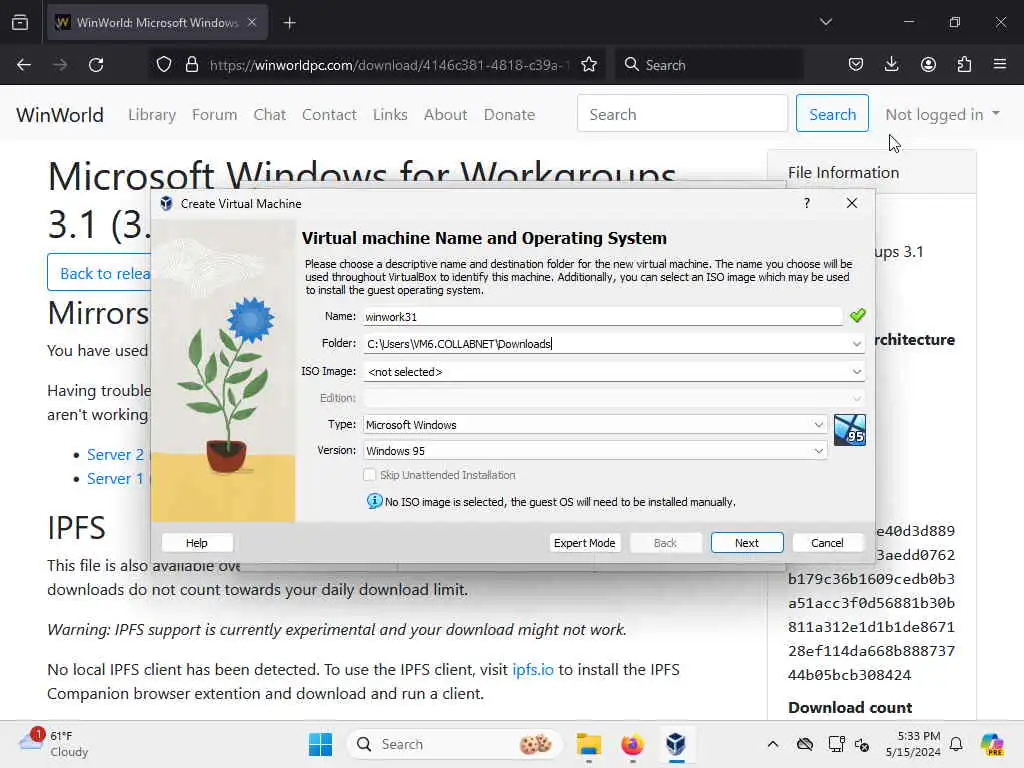Open Firefox View icon at top left
This screenshot has height=768, width=1024.
point(20,23)
